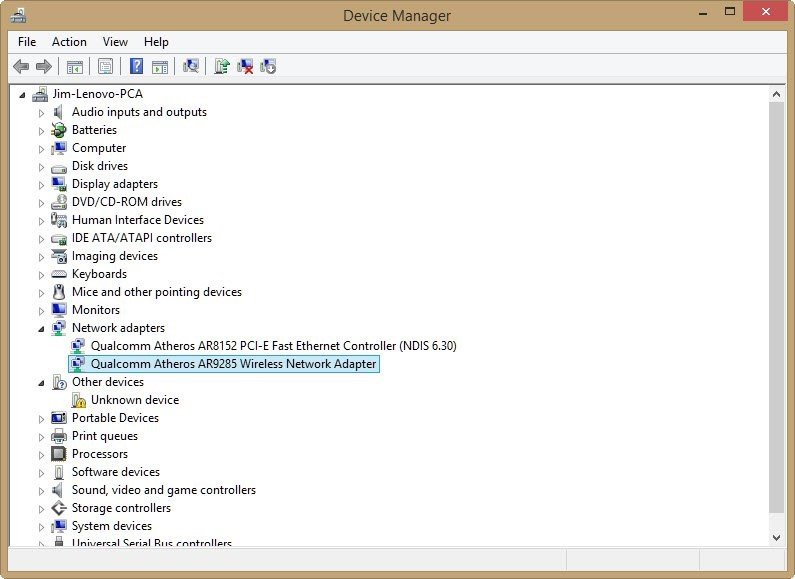The height and width of the screenshot is (579, 795).
Task: Click the Forward arrow toolbar icon
Action: (x=44, y=66)
